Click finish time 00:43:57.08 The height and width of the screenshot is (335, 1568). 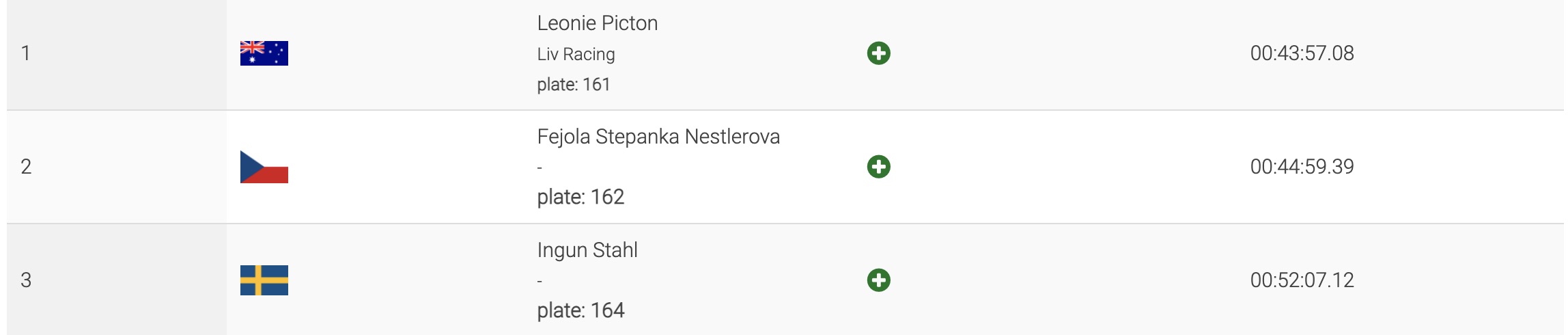coord(1301,53)
